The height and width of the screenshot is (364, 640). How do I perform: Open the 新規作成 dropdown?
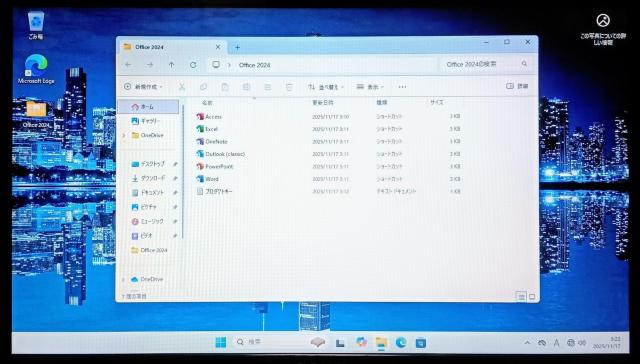tap(143, 87)
